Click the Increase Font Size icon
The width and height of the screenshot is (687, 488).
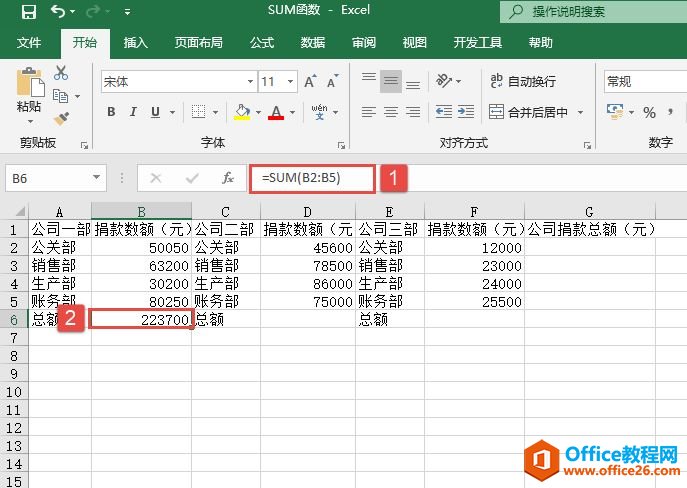click(310, 81)
